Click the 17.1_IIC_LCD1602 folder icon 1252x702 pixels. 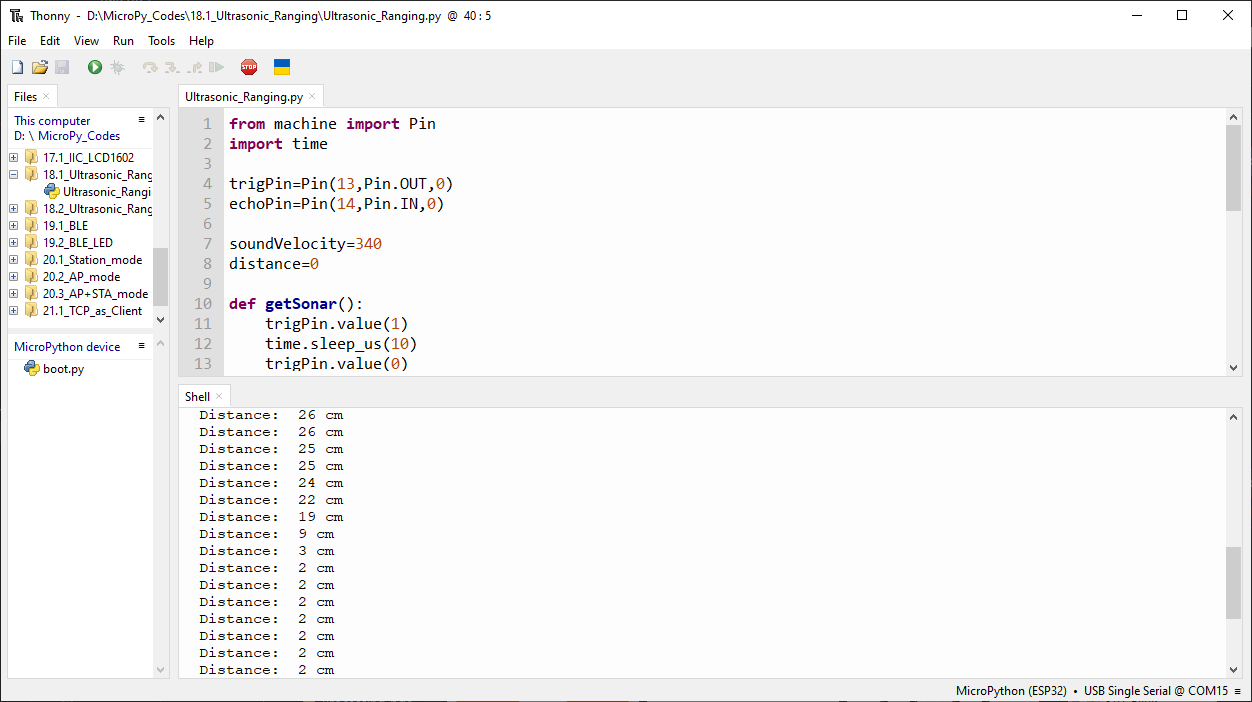32,157
